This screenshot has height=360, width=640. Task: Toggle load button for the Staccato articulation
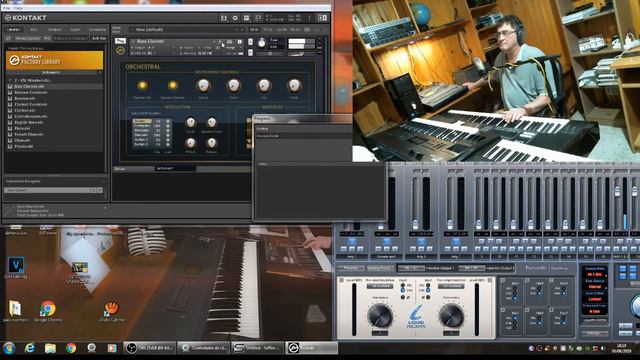click(167, 135)
